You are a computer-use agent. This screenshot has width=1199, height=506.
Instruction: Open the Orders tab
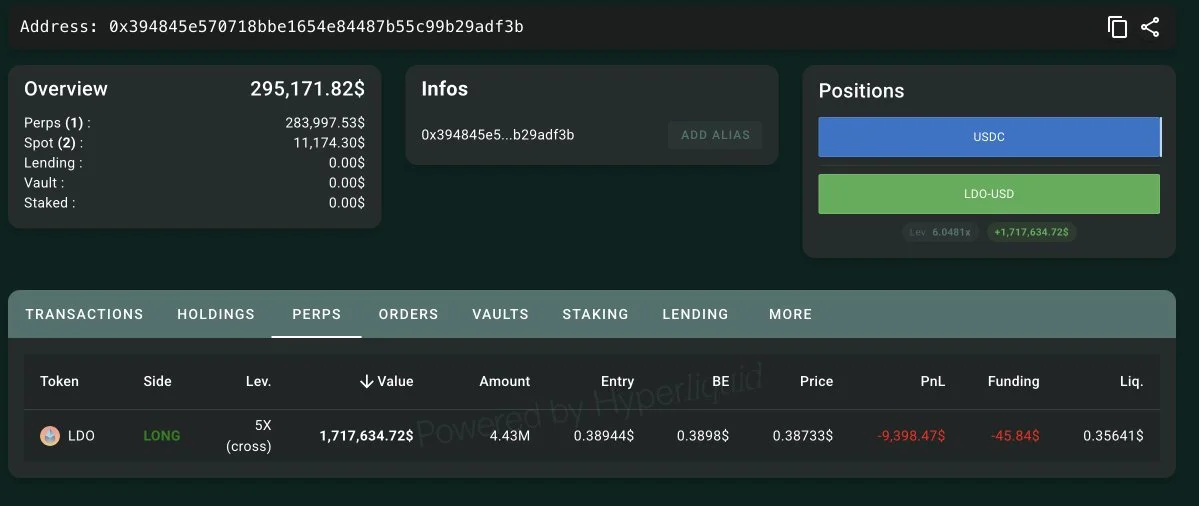(408, 314)
